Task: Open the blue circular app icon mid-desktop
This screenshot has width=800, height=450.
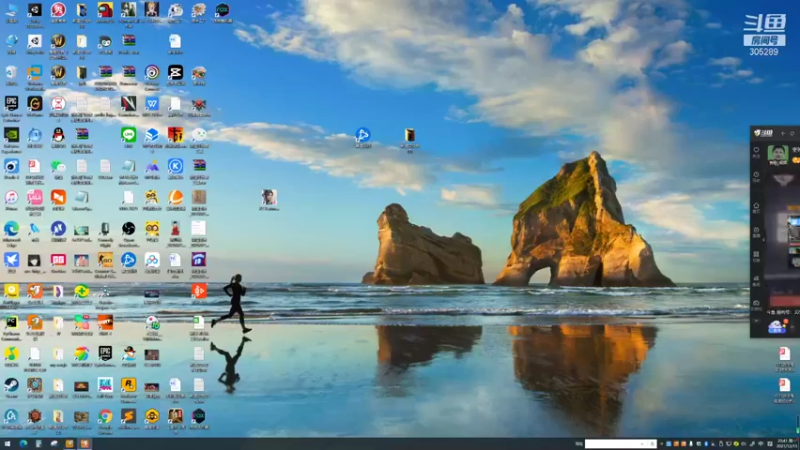Action: pos(363,135)
